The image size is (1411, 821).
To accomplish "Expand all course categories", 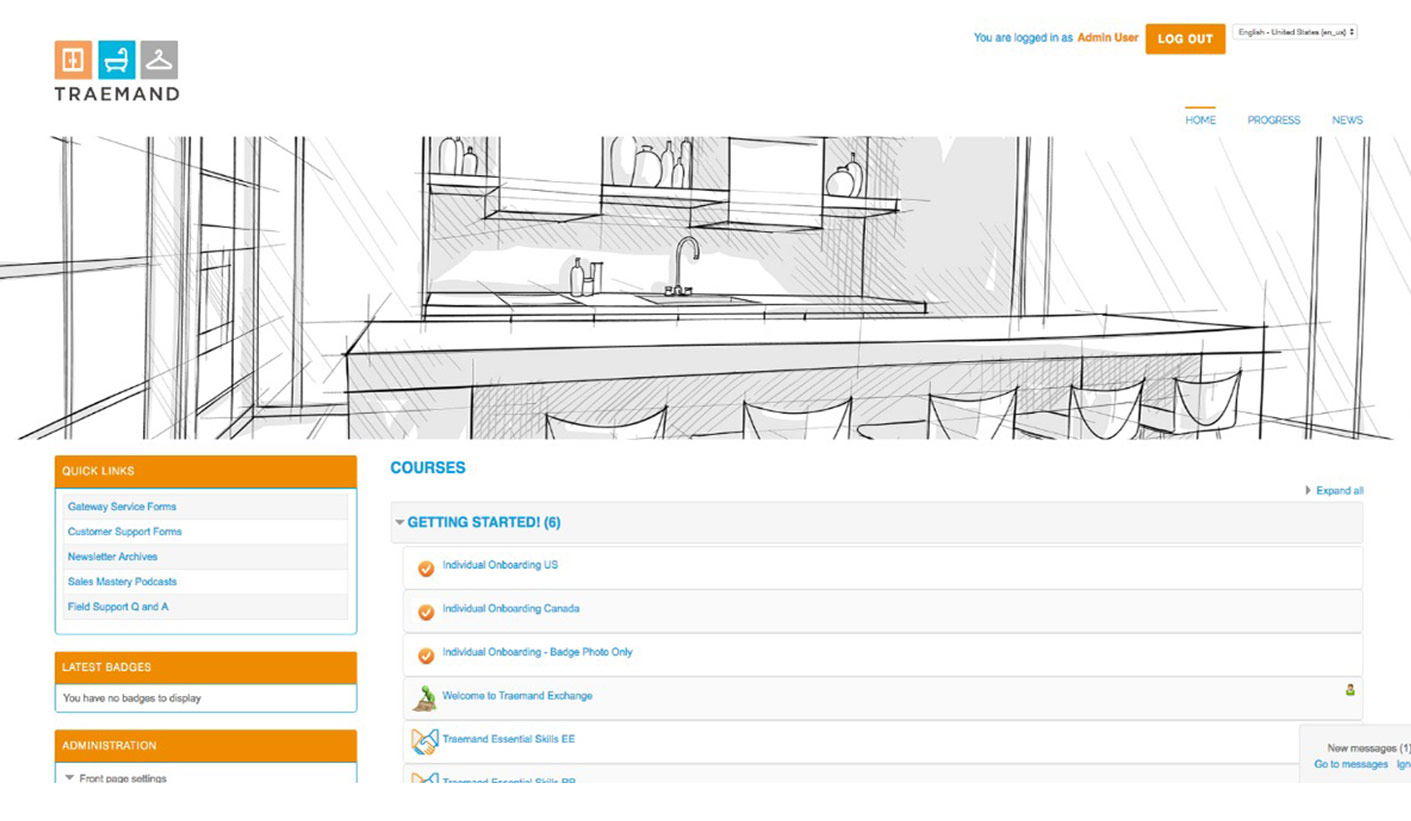I will point(1338,491).
